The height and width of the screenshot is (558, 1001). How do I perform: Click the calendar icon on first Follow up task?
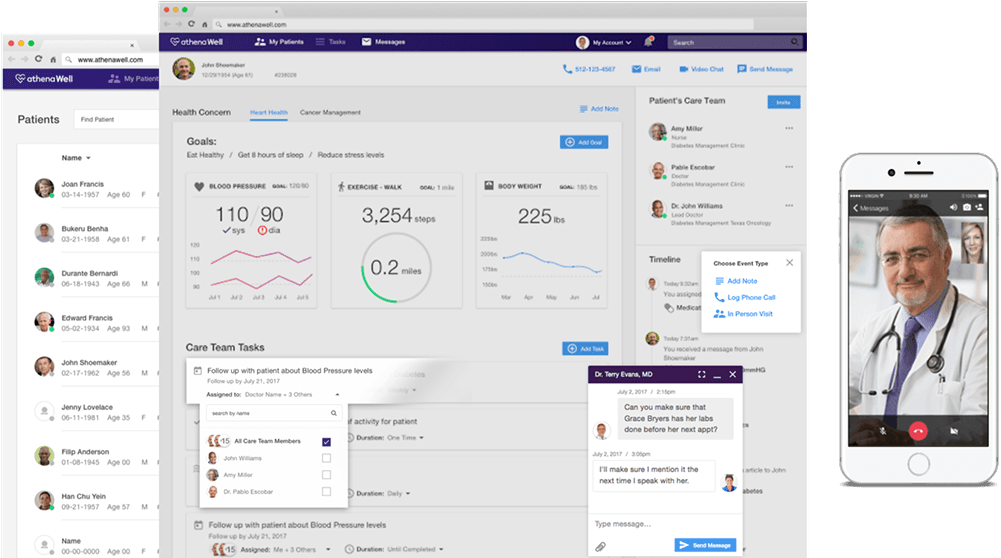(198, 370)
